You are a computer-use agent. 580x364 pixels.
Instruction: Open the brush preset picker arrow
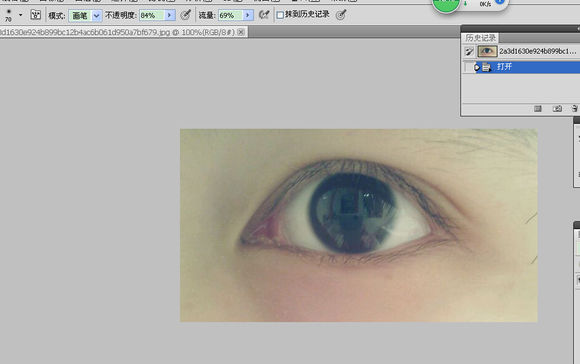click(x=20, y=15)
